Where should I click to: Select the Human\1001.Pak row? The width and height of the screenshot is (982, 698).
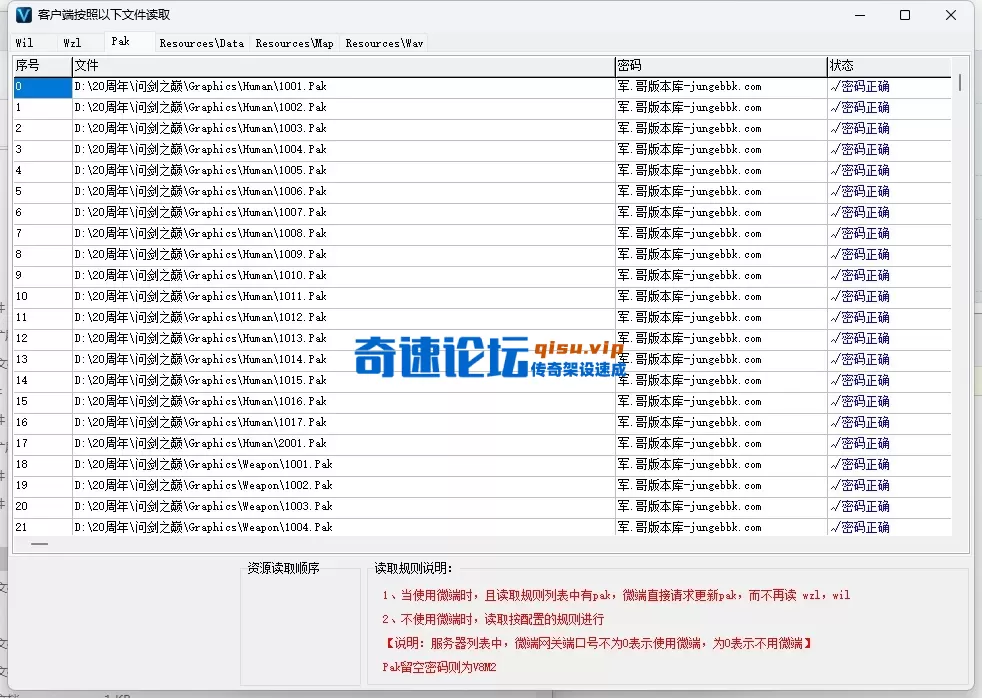(x=300, y=86)
